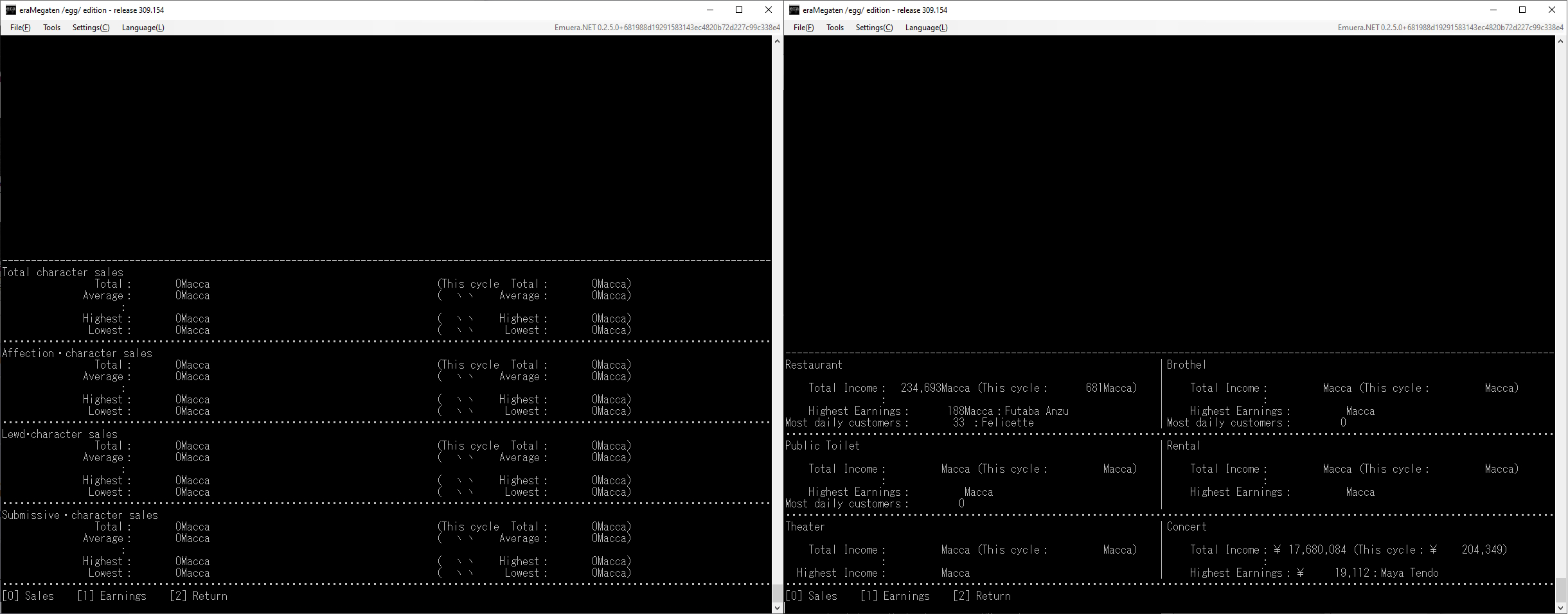The height and width of the screenshot is (614, 1568).
Task: Click 'Affection・character sales' heading
Action: point(77,353)
